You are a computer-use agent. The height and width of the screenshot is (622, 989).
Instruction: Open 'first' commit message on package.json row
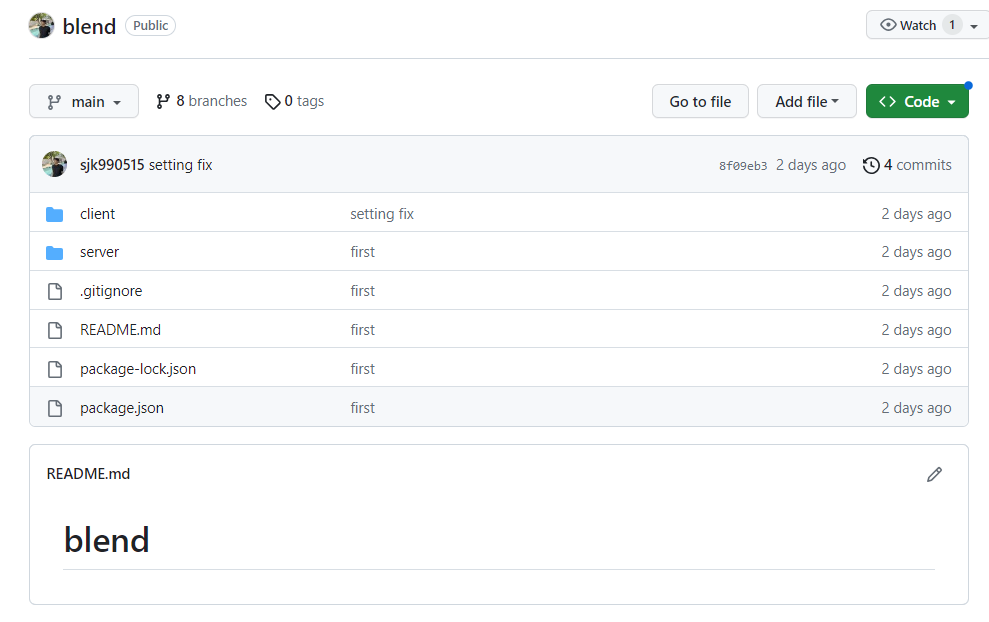[x=363, y=408]
